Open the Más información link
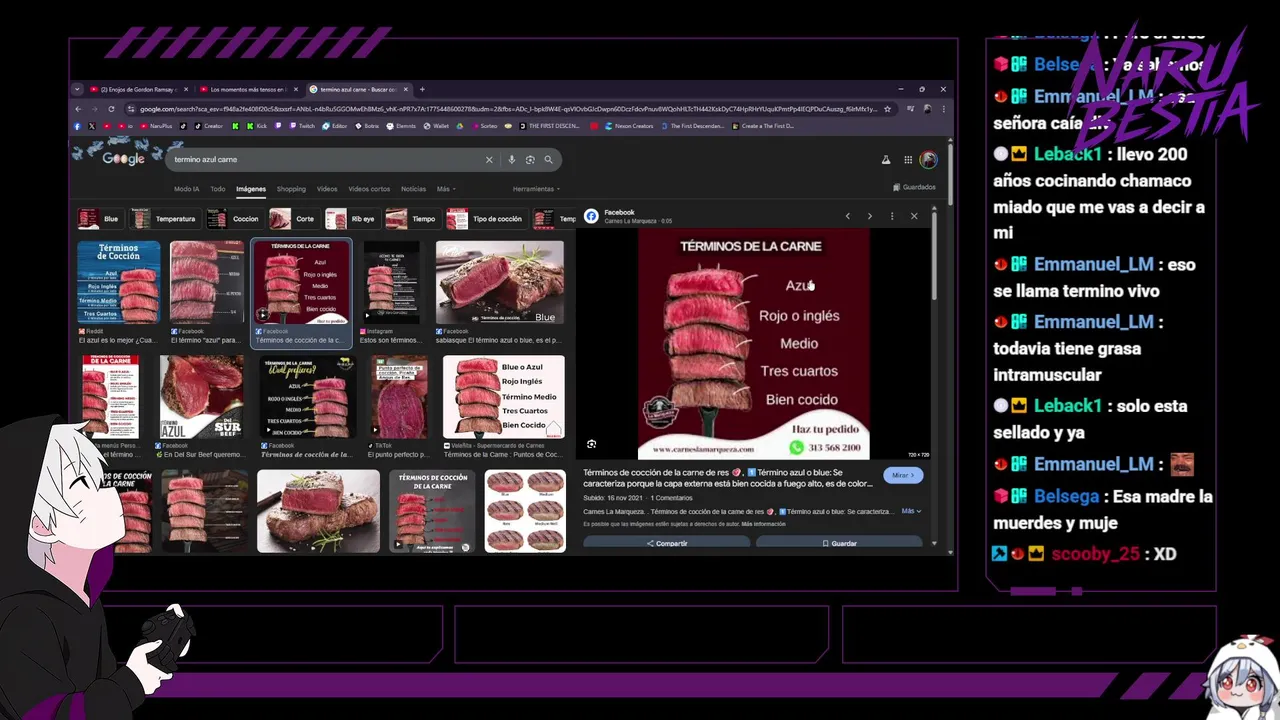 [763, 524]
